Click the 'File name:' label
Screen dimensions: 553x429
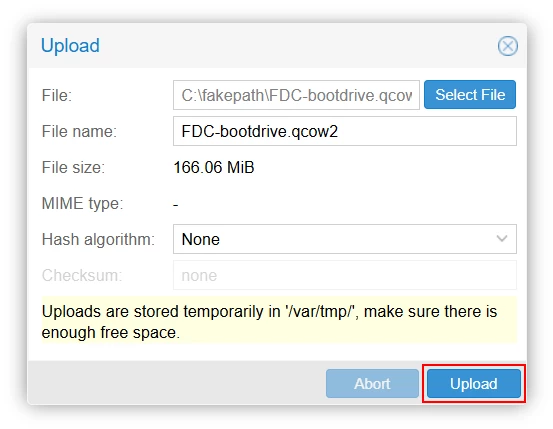click(x=79, y=132)
